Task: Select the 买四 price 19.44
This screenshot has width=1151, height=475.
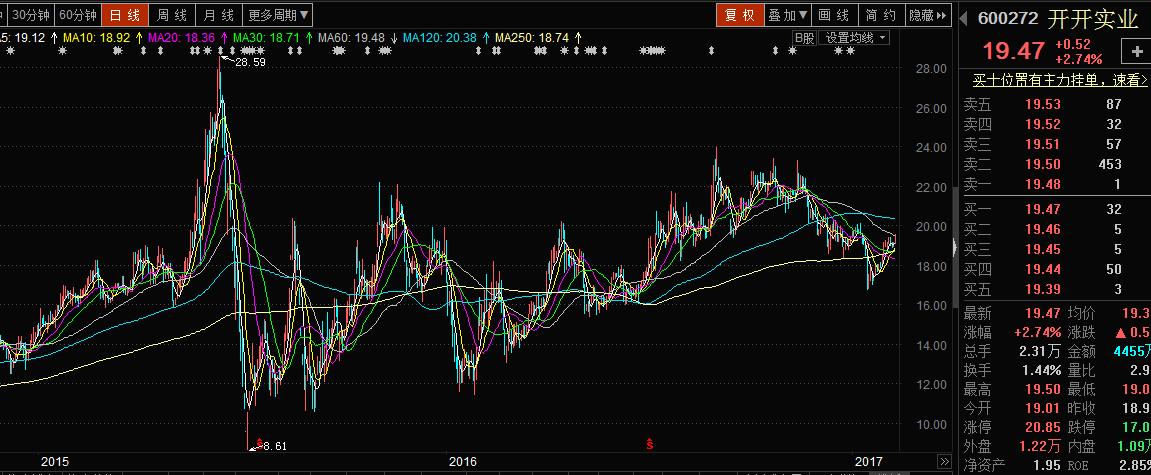Action: click(1042, 269)
